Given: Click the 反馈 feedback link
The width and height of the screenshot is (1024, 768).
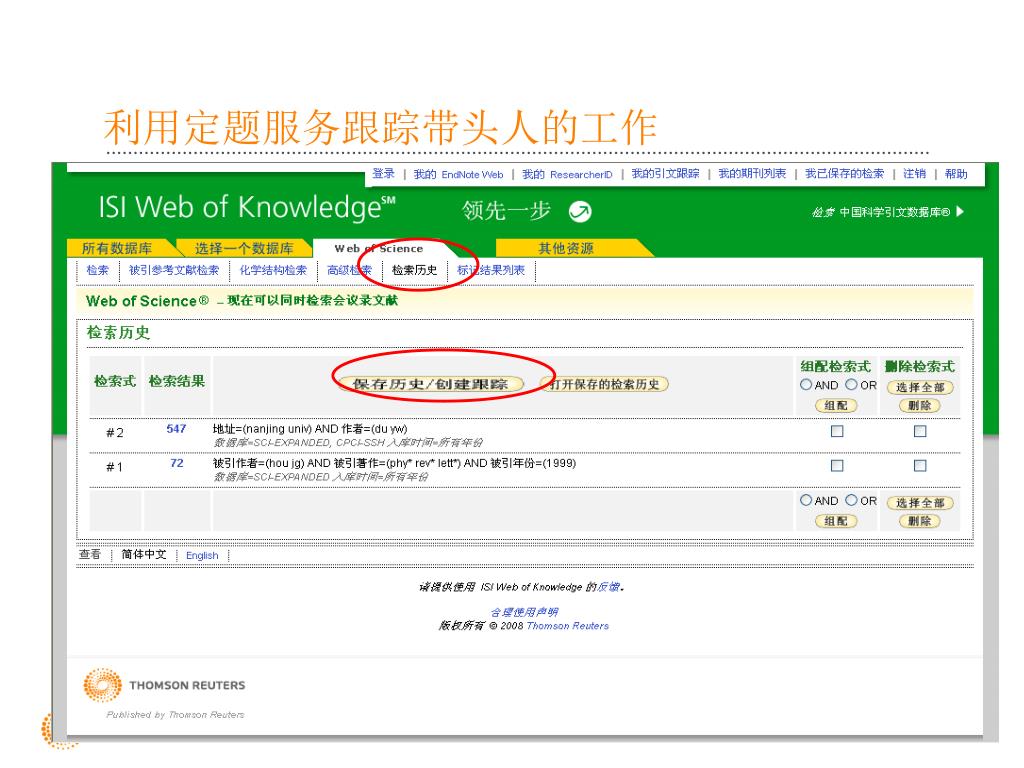Looking at the screenshot, I should (x=609, y=587).
